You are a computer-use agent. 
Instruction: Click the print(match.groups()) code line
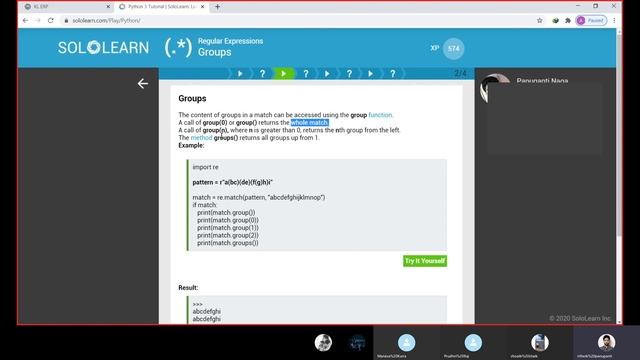[228, 243]
